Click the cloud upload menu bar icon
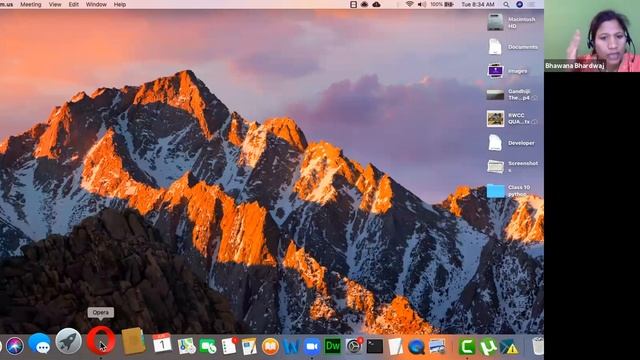Viewport: 640px width, 360px height. [376, 4]
